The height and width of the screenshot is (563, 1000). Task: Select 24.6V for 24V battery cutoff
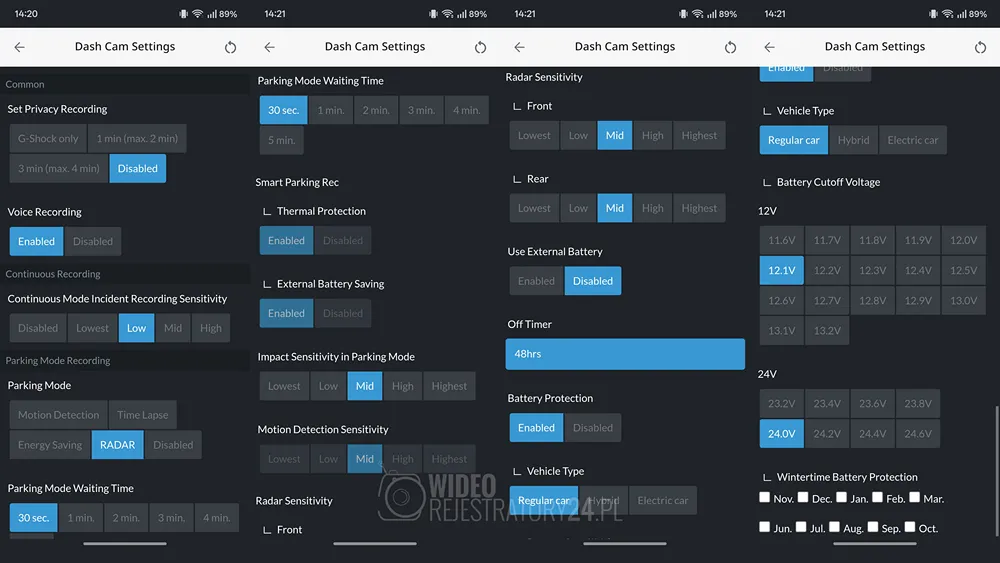click(x=917, y=434)
